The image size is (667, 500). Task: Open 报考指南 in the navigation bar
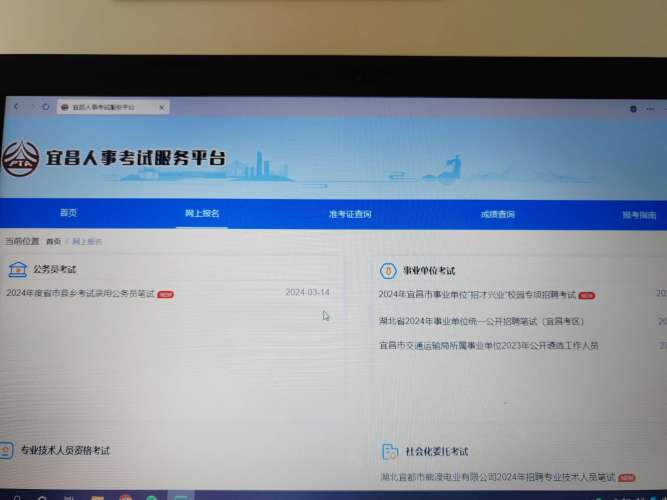[639, 215]
